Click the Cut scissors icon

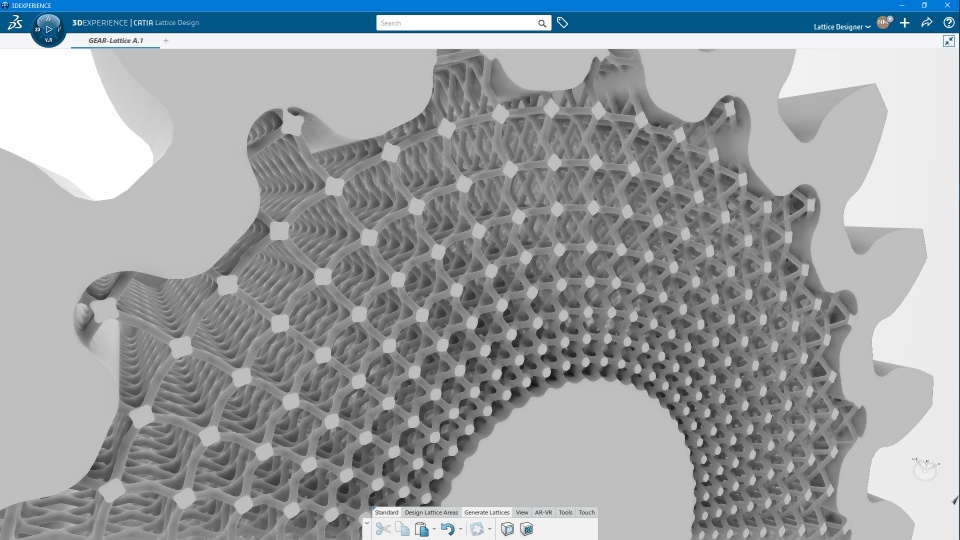coord(383,528)
